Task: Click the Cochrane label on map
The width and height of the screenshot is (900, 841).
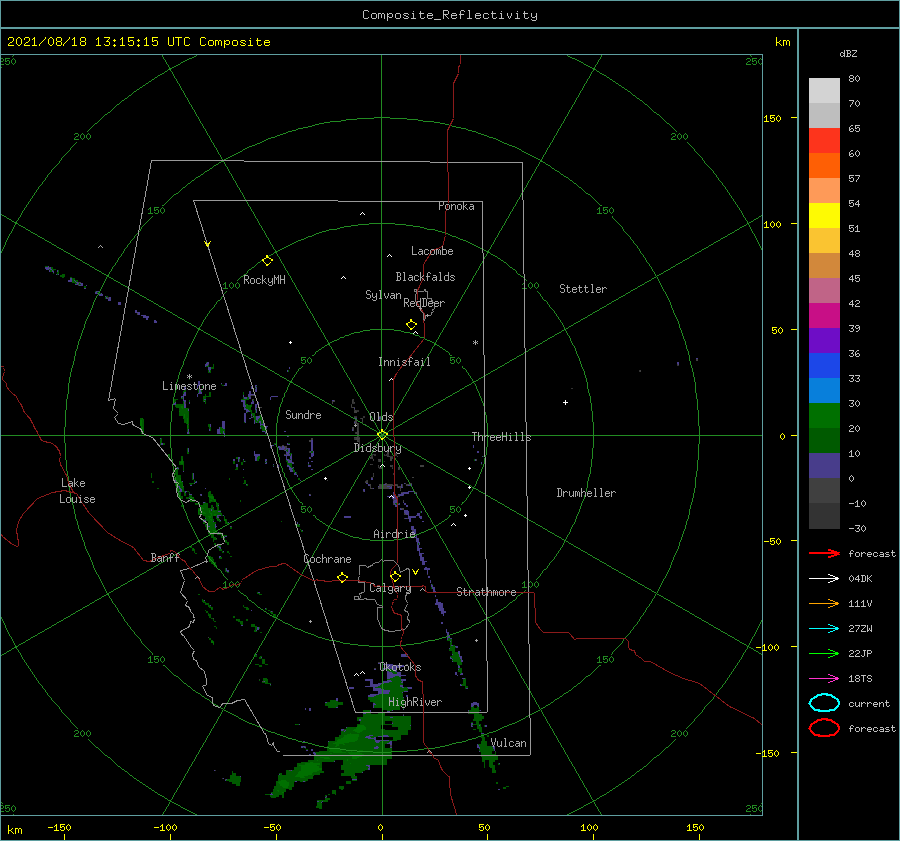Action: pyautogui.click(x=327, y=559)
